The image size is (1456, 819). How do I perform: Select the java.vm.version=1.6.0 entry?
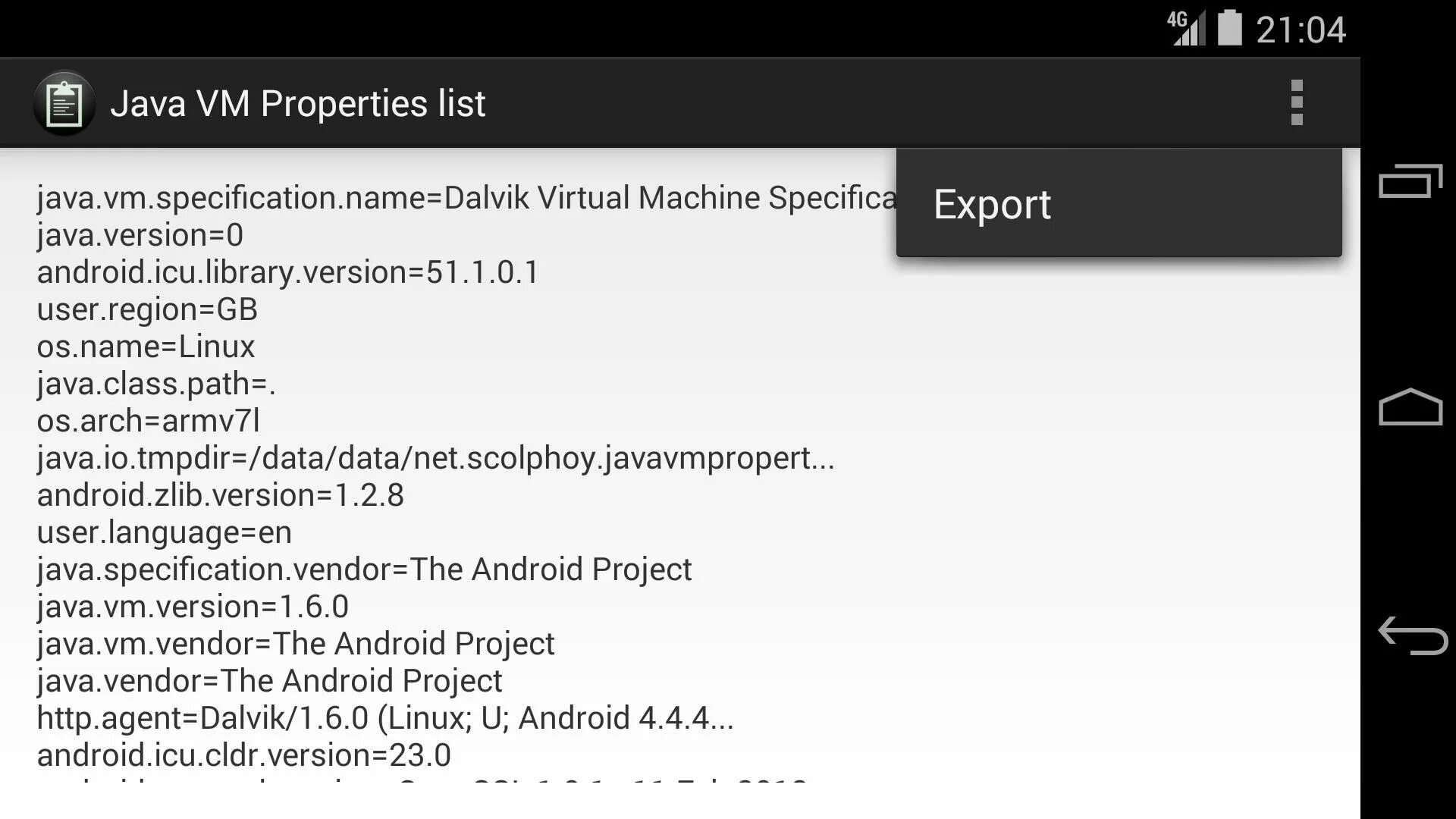coord(193,607)
